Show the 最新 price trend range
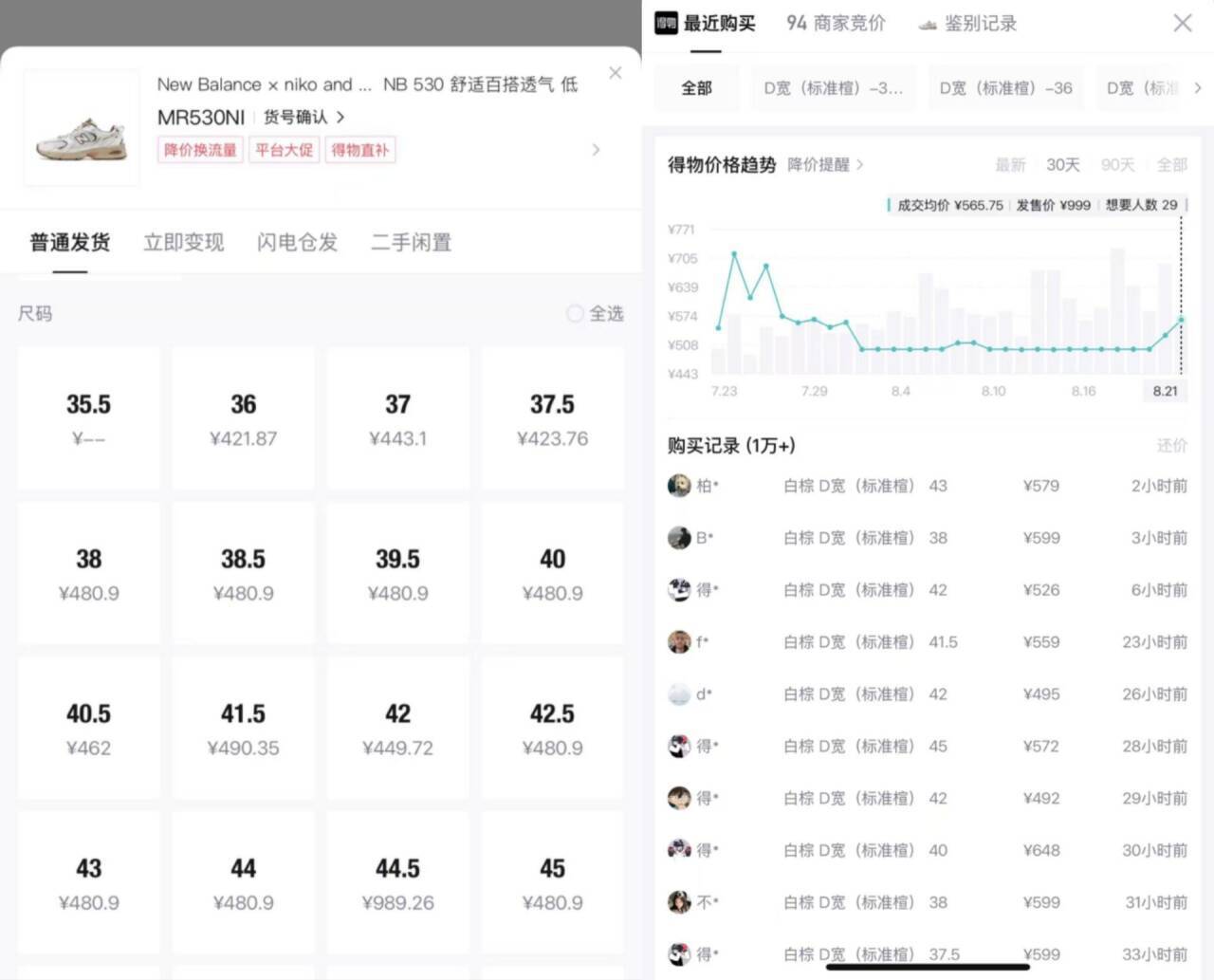This screenshot has width=1214, height=980. coord(1010,165)
